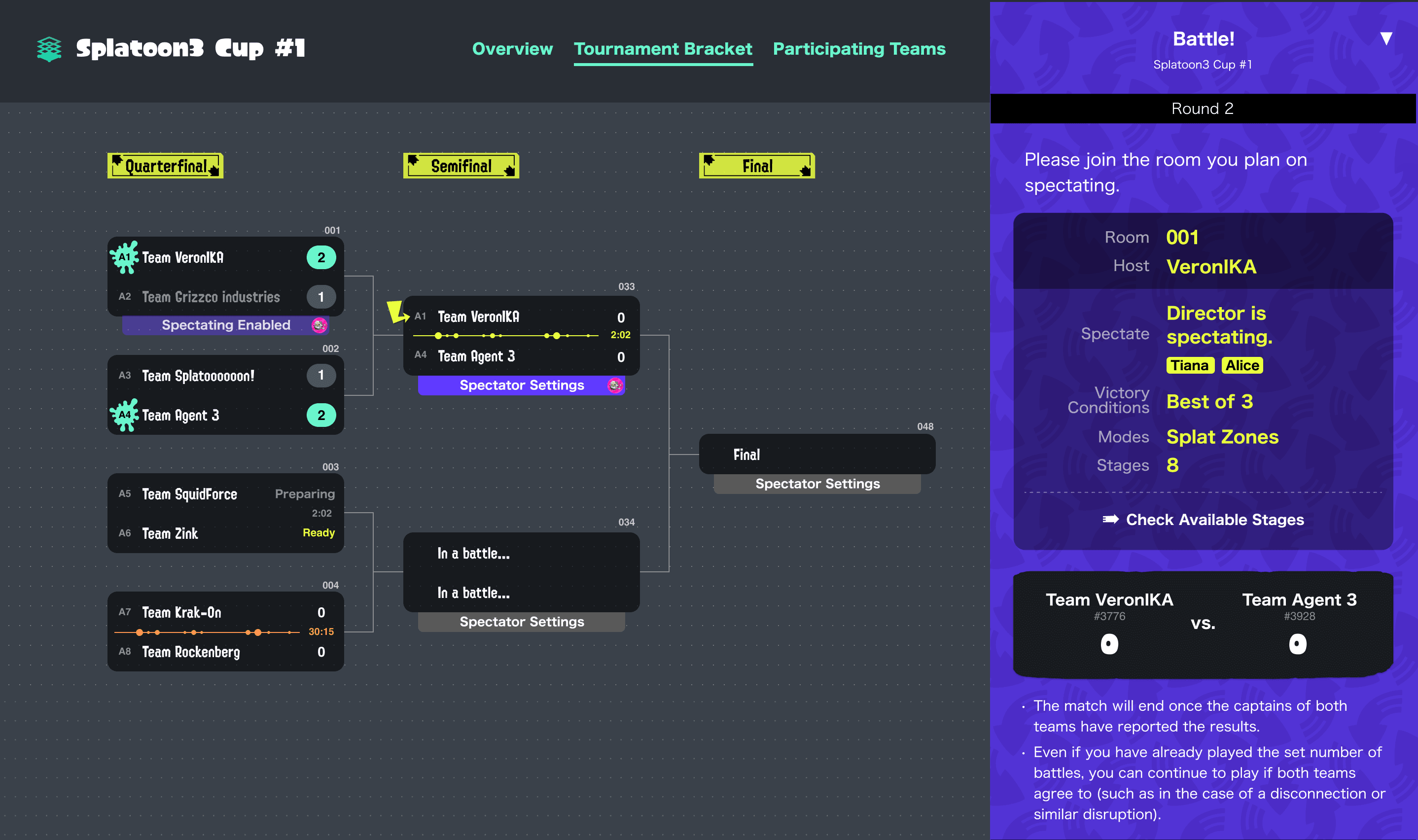This screenshot has height=840, width=1418.
Task: Click the Host VeronIKA name
Action: [x=1211, y=266]
